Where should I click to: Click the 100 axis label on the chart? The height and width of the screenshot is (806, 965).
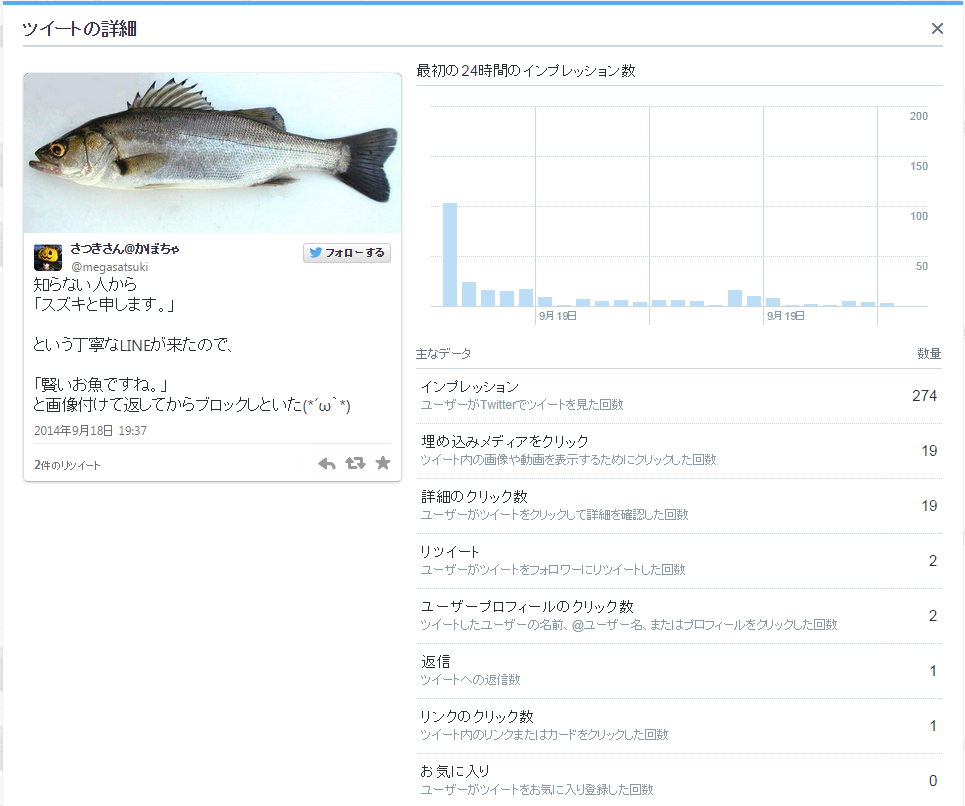(919, 216)
